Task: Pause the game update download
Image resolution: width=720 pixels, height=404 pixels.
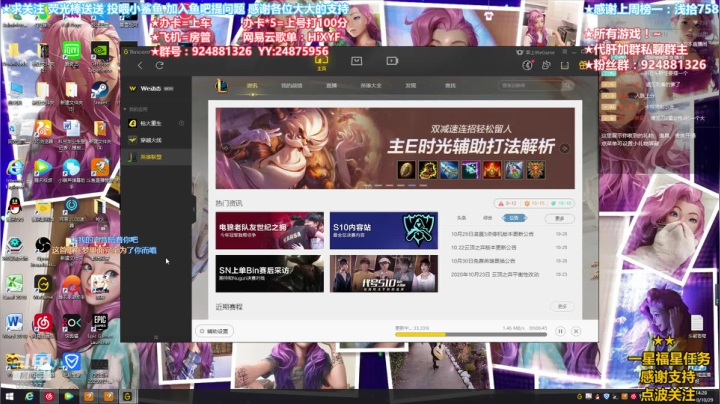Action: [560, 331]
